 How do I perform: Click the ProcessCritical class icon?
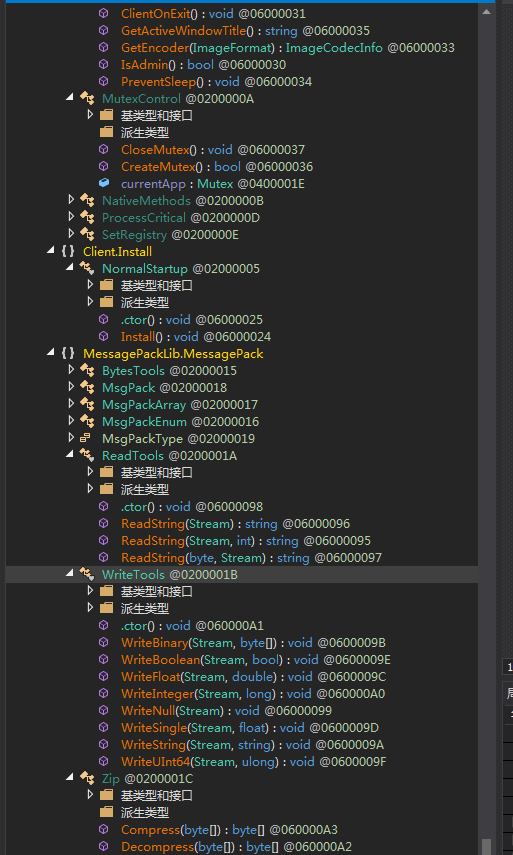click(x=87, y=218)
